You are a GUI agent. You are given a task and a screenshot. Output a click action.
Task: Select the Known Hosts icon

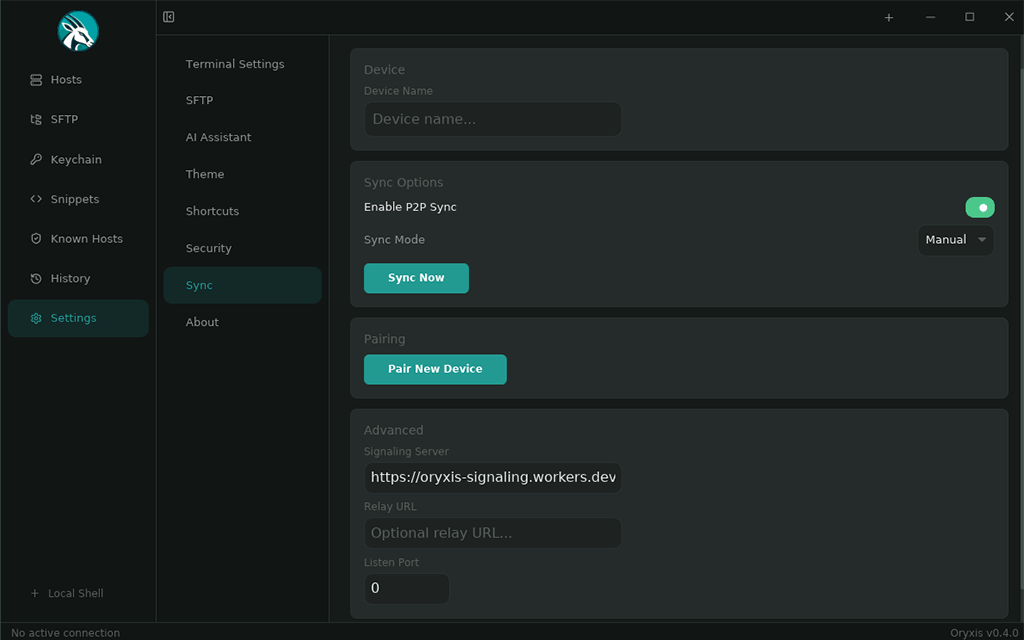pos(35,238)
